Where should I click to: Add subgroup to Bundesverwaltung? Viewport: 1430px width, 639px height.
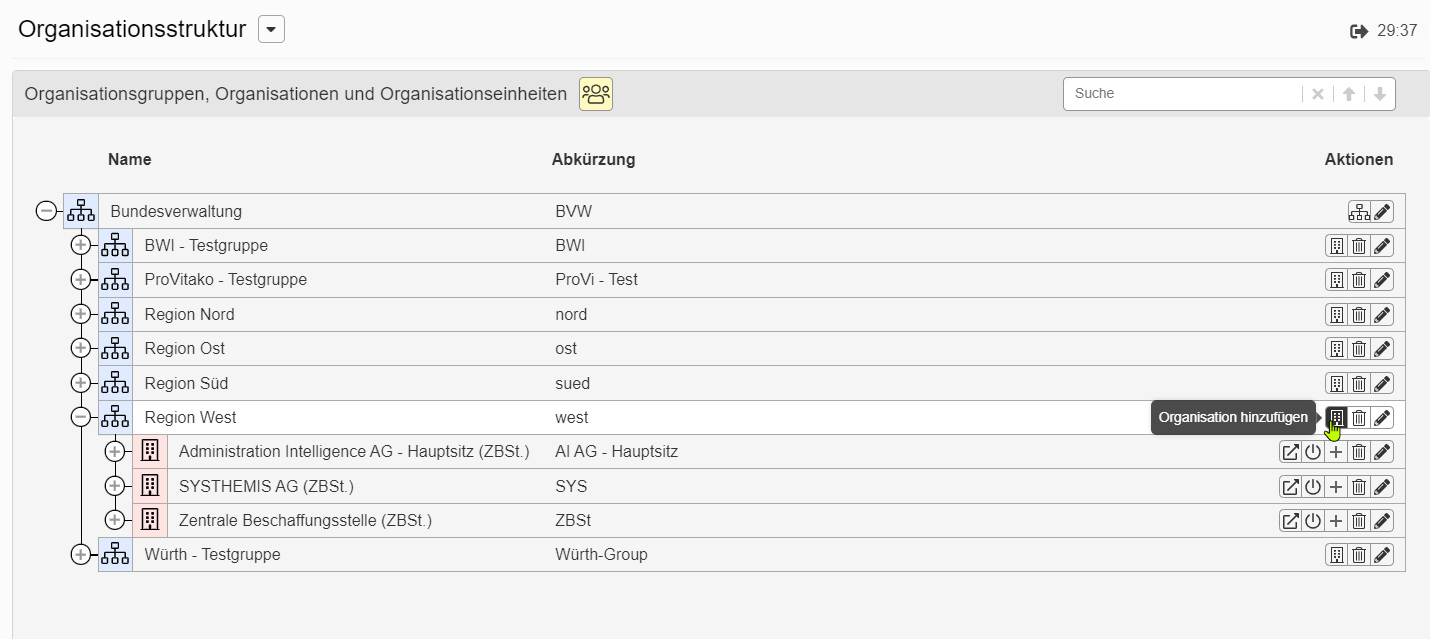pyautogui.click(x=1359, y=212)
